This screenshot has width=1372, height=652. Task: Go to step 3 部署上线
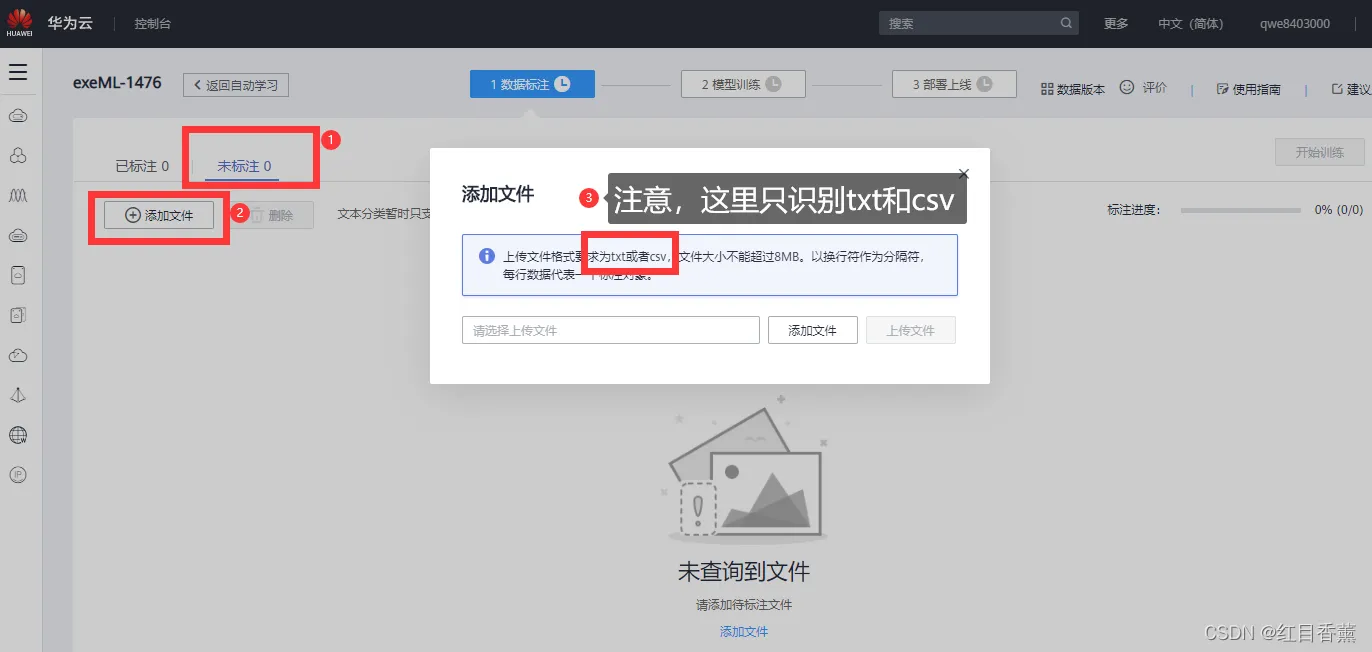pyautogui.click(x=954, y=84)
